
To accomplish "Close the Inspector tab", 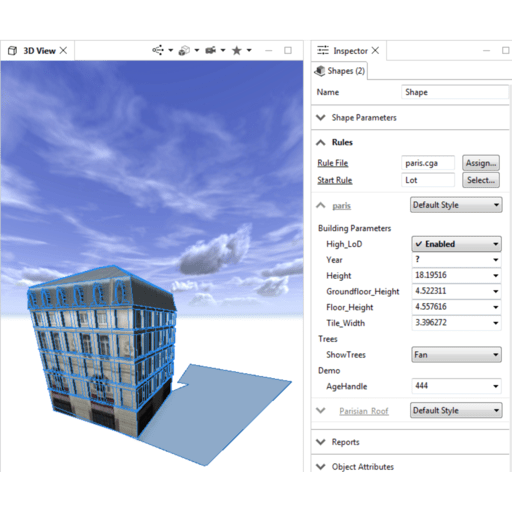I will [x=375, y=50].
